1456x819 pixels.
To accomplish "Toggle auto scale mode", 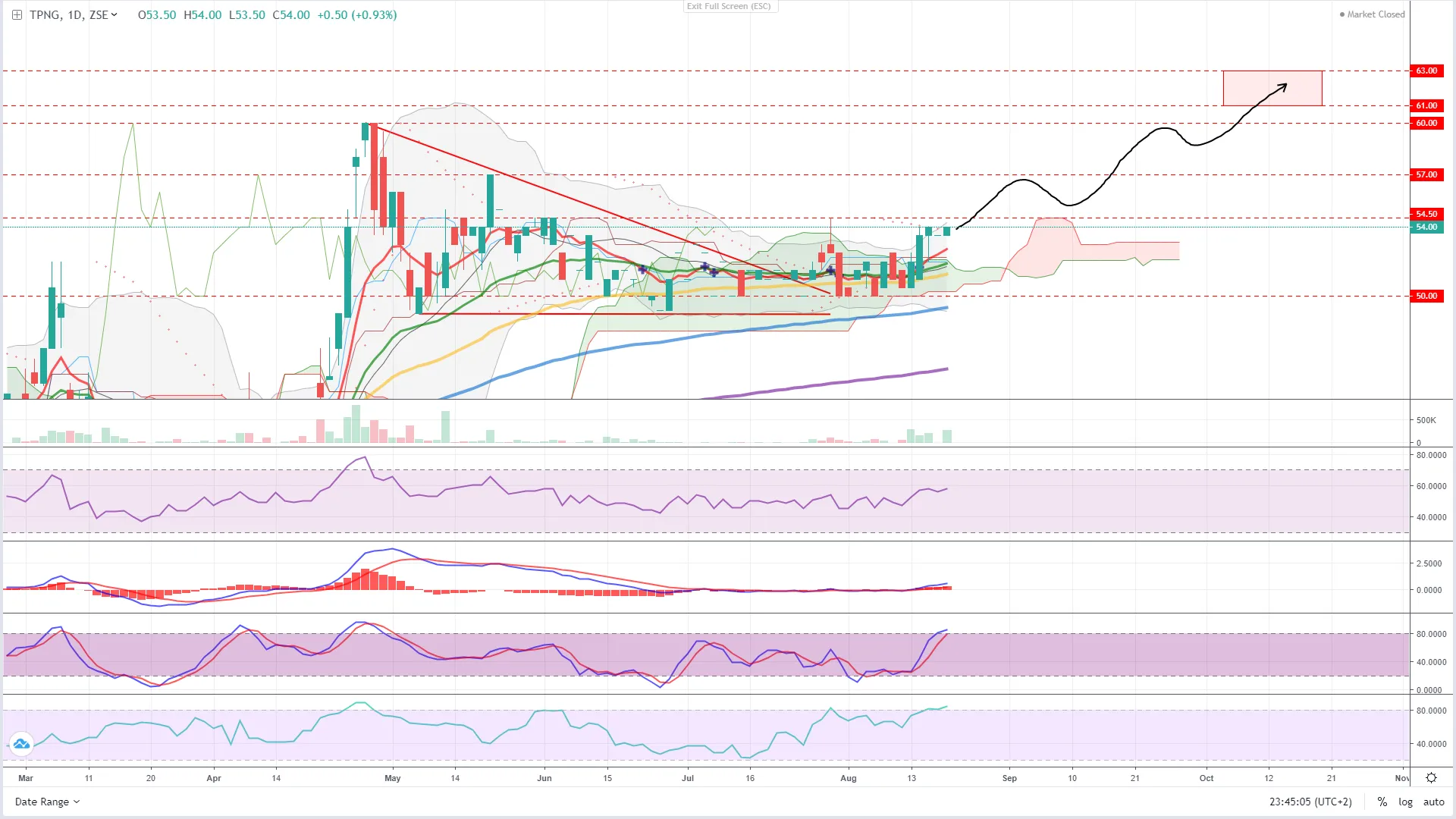I will 1433,802.
